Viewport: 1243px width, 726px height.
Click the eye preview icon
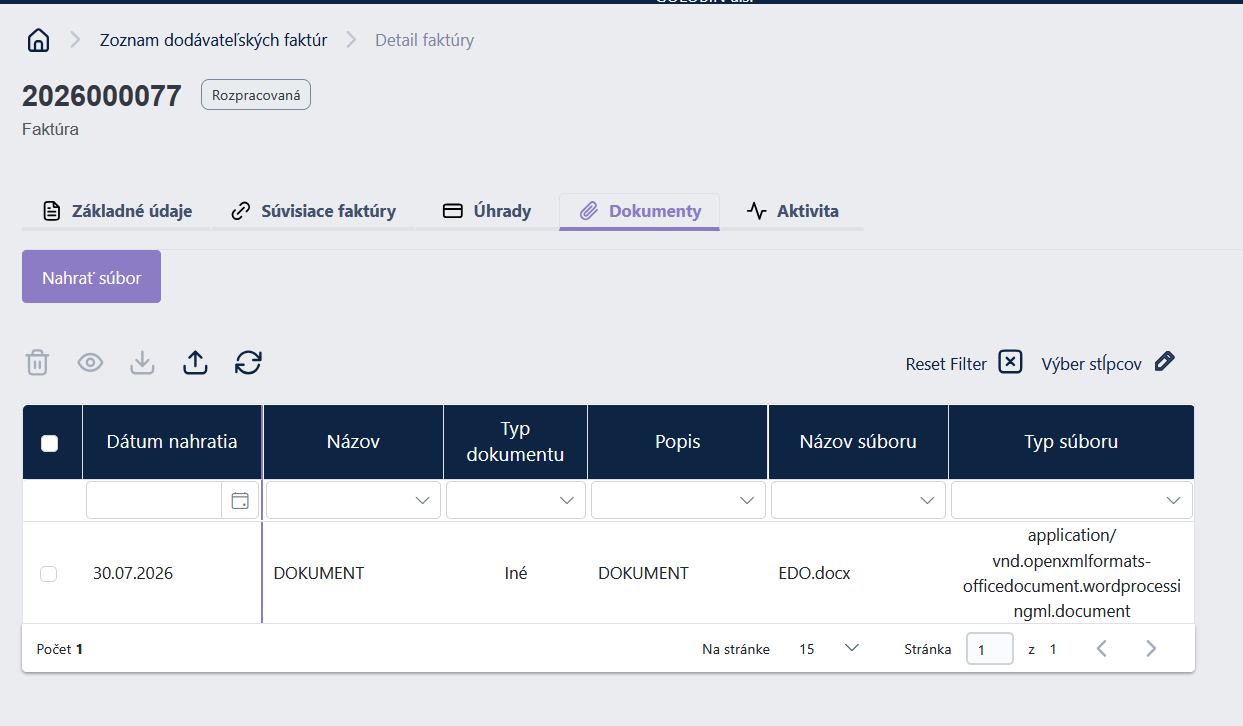tap(91, 362)
